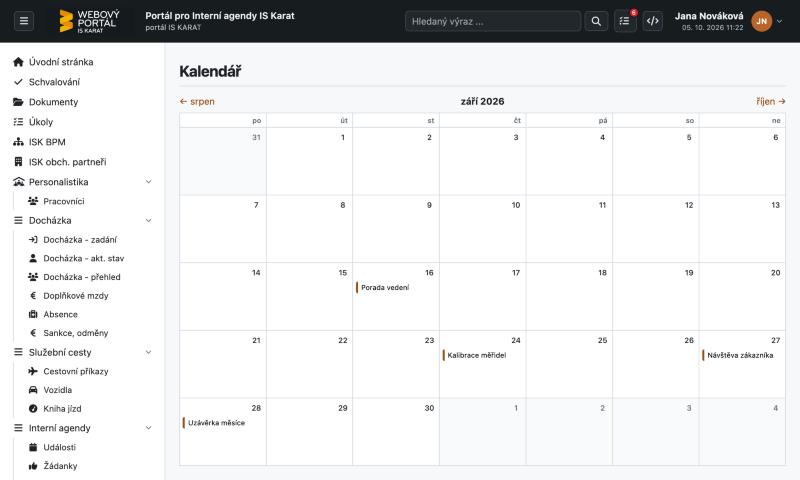Open the Kalibrace měřidel event
The height and width of the screenshot is (480, 800).
click(x=474, y=355)
